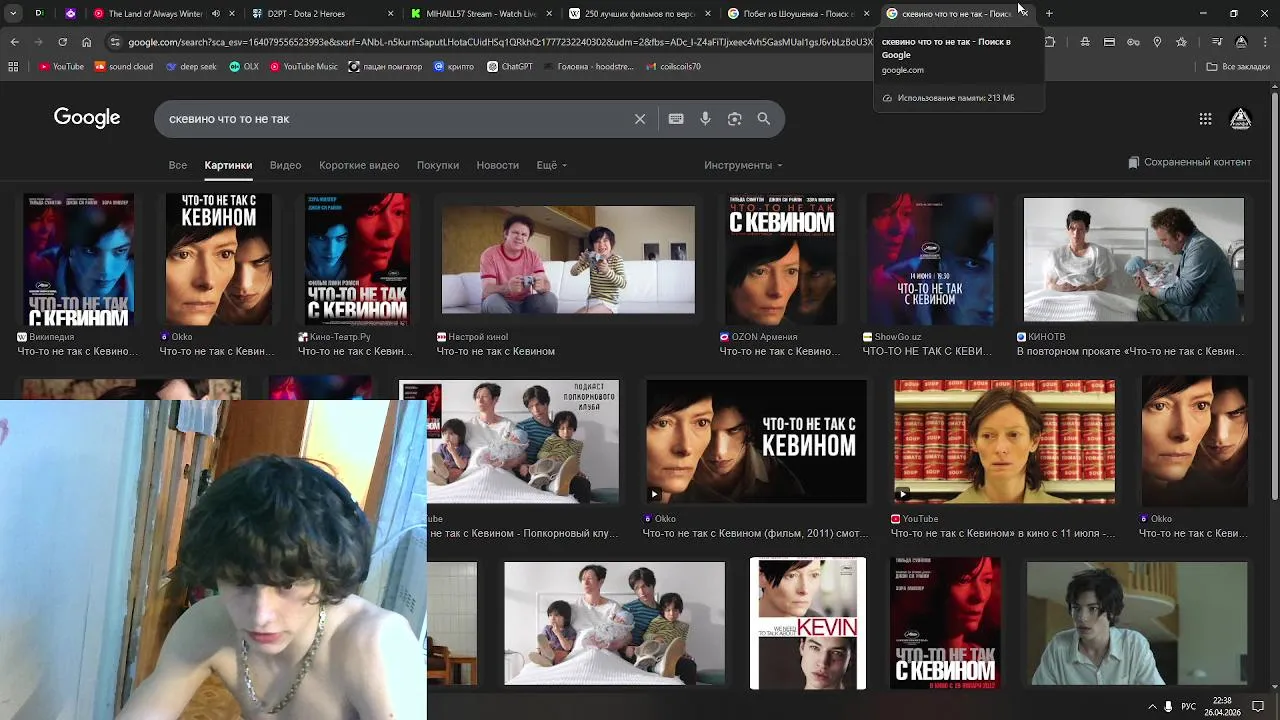The image size is (1280, 720).
Task: Open the YouTube bookmark
Action: click(62, 67)
